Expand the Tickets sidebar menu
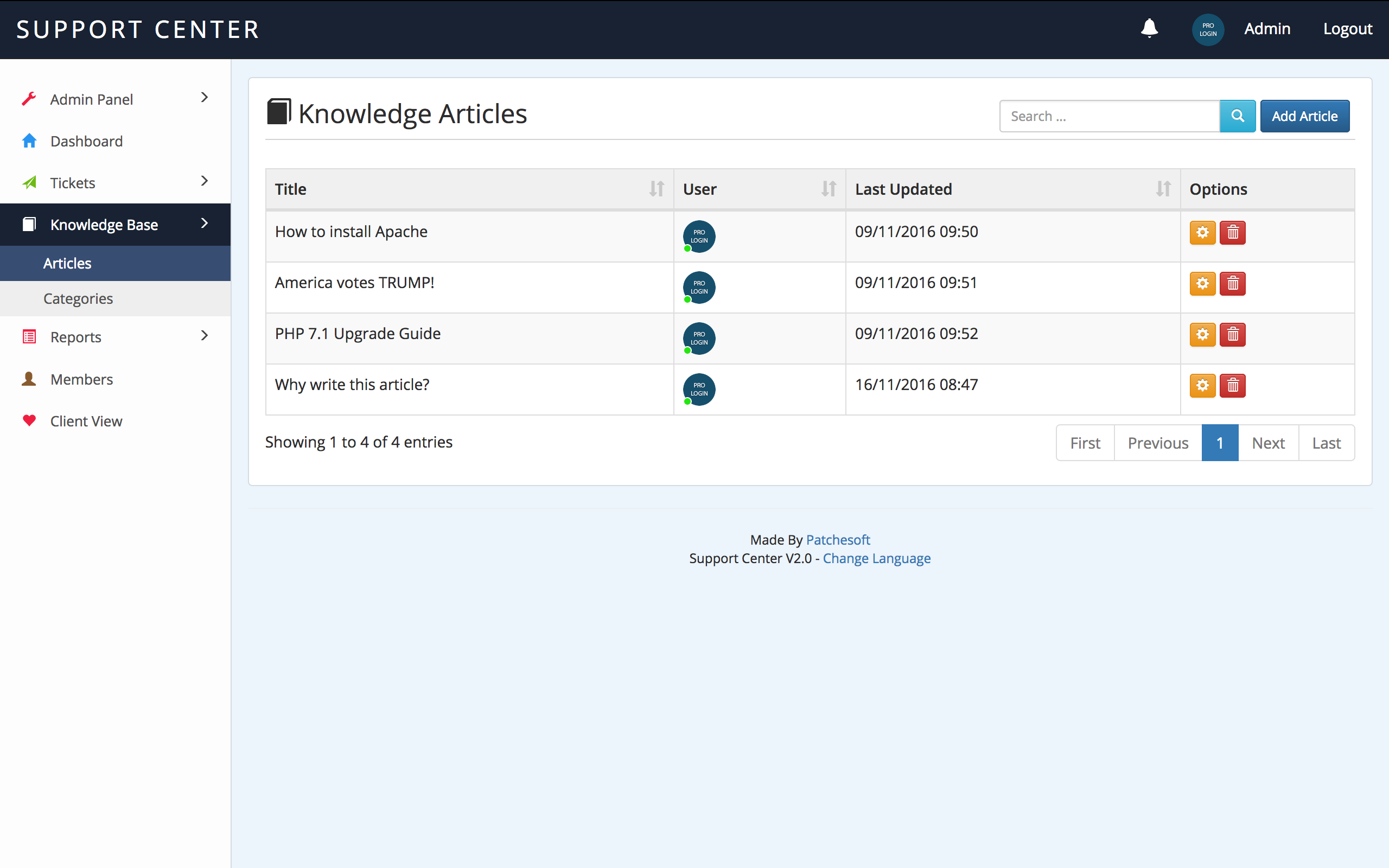This screenshot has height=868, width=1389. point(115,183)
